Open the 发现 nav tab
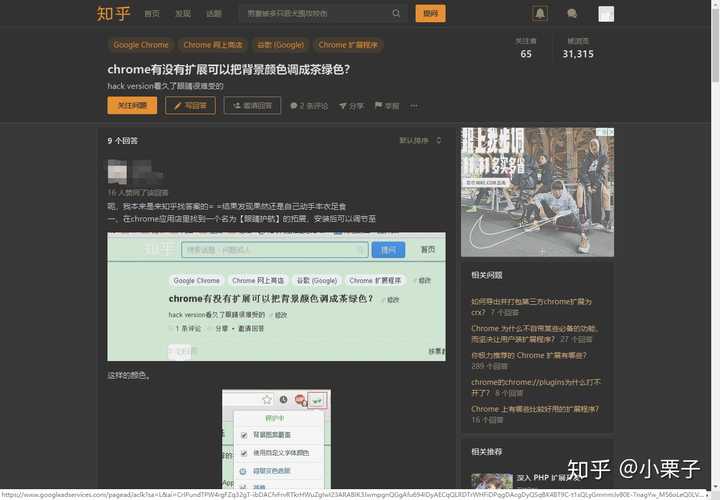Image resolution: width=720 pixels, height=500 pixels. (183, 14)
